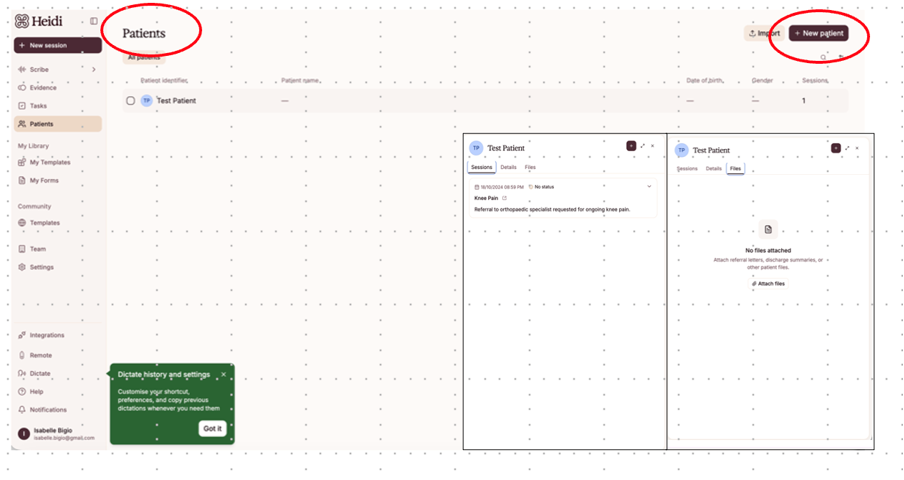The image size is (904, 480).
Task: Select Sessions tab in the sessions panel
Action: pyautogui.click(x=481, y=167)
